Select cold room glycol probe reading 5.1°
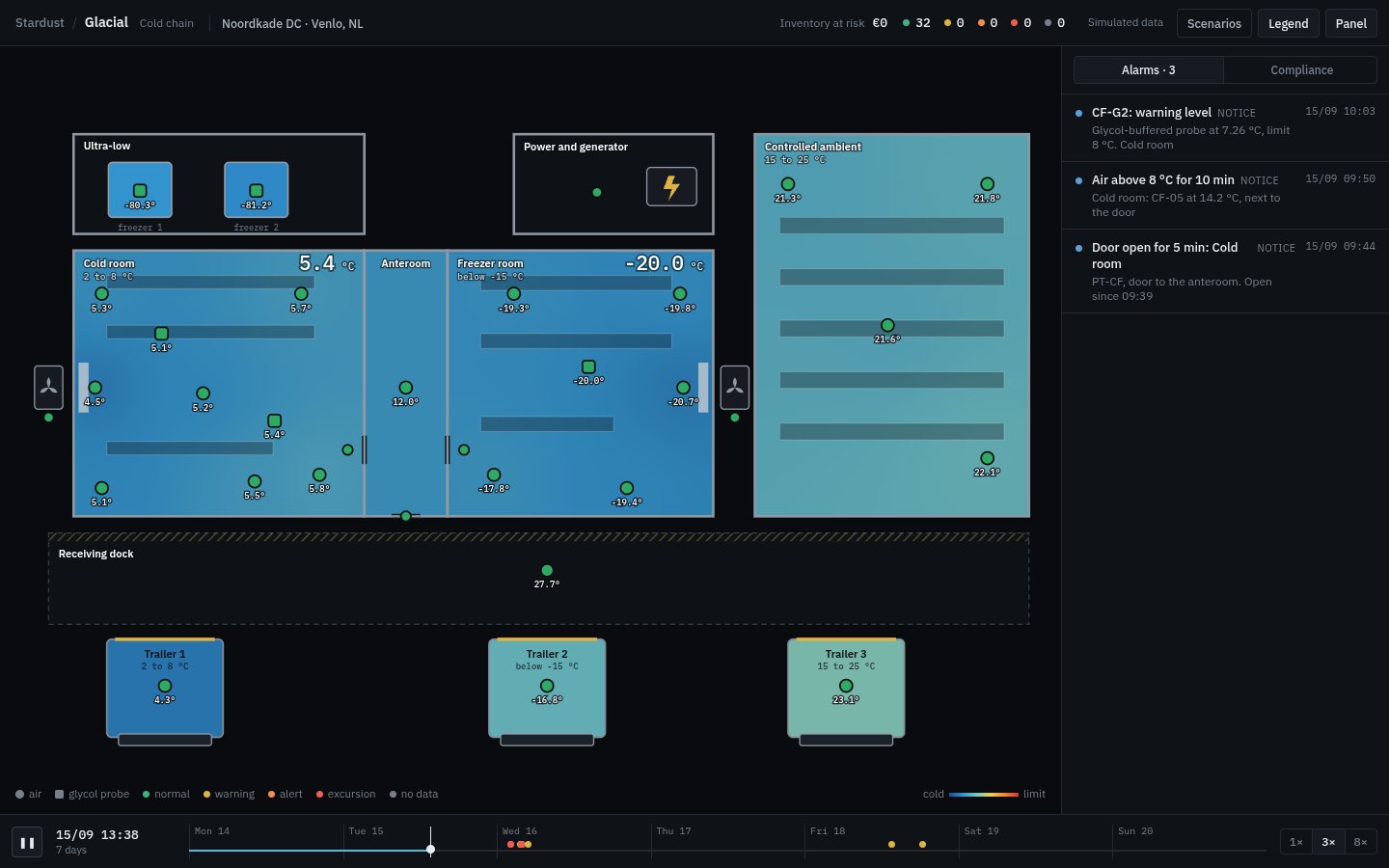Image resolution: width=1389 pixels, height=868 pixels. (161, 334)
